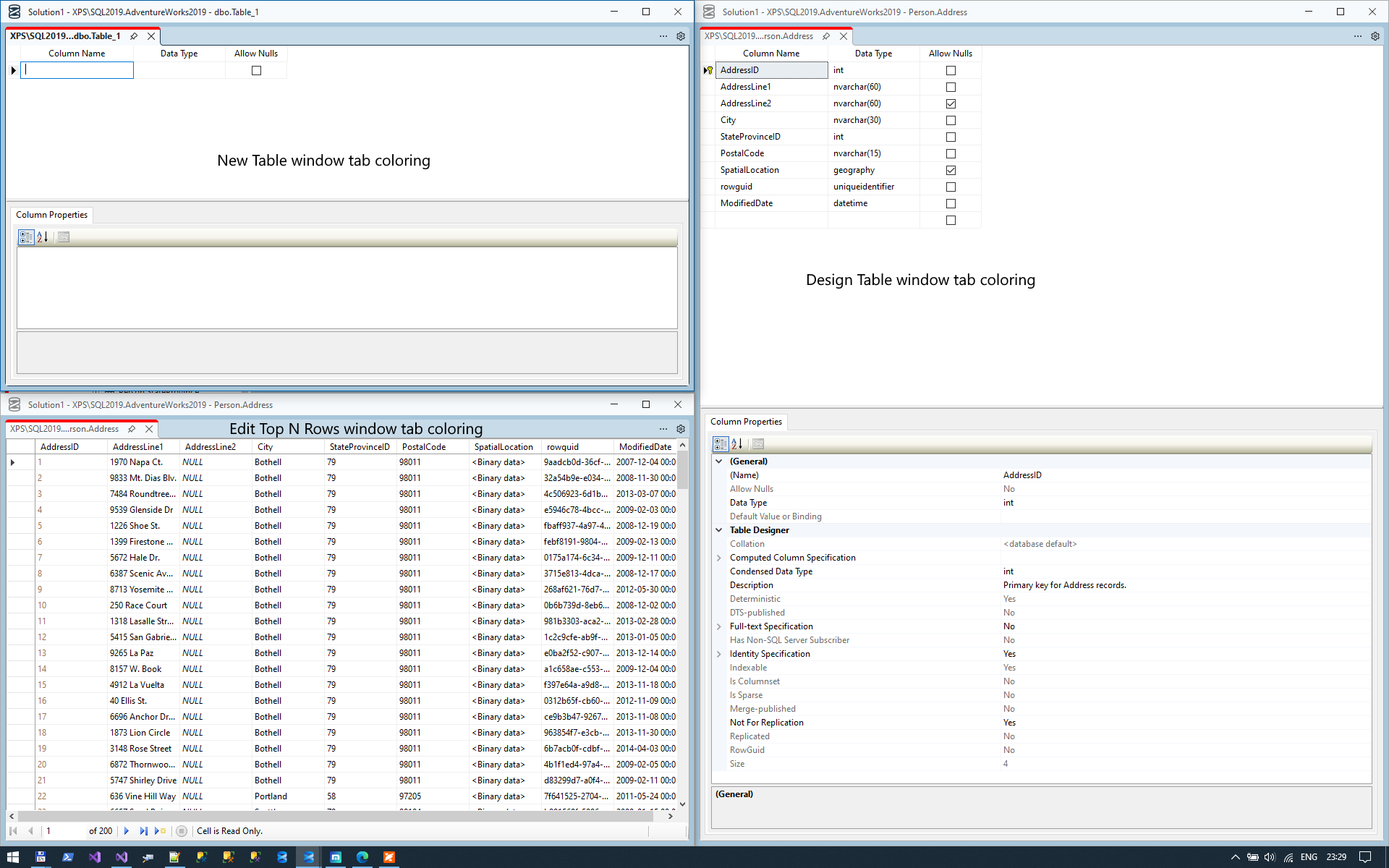Open Microsoft Edge from the taskbar

coord(362,857)
